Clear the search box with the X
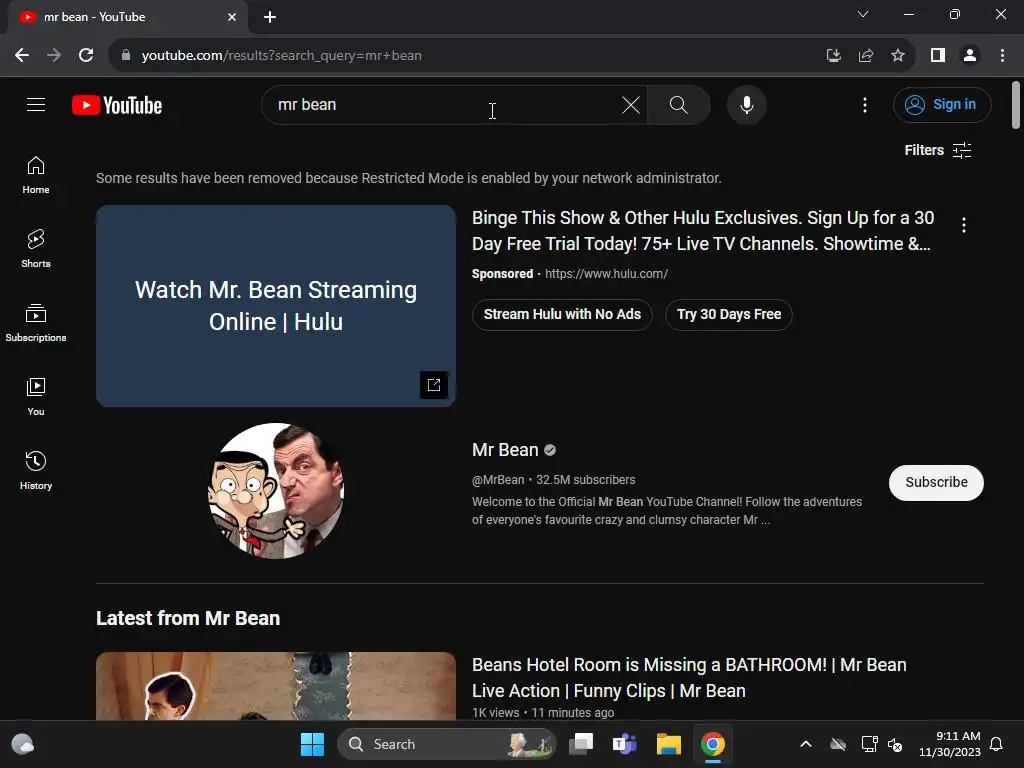 coord(630,104)
